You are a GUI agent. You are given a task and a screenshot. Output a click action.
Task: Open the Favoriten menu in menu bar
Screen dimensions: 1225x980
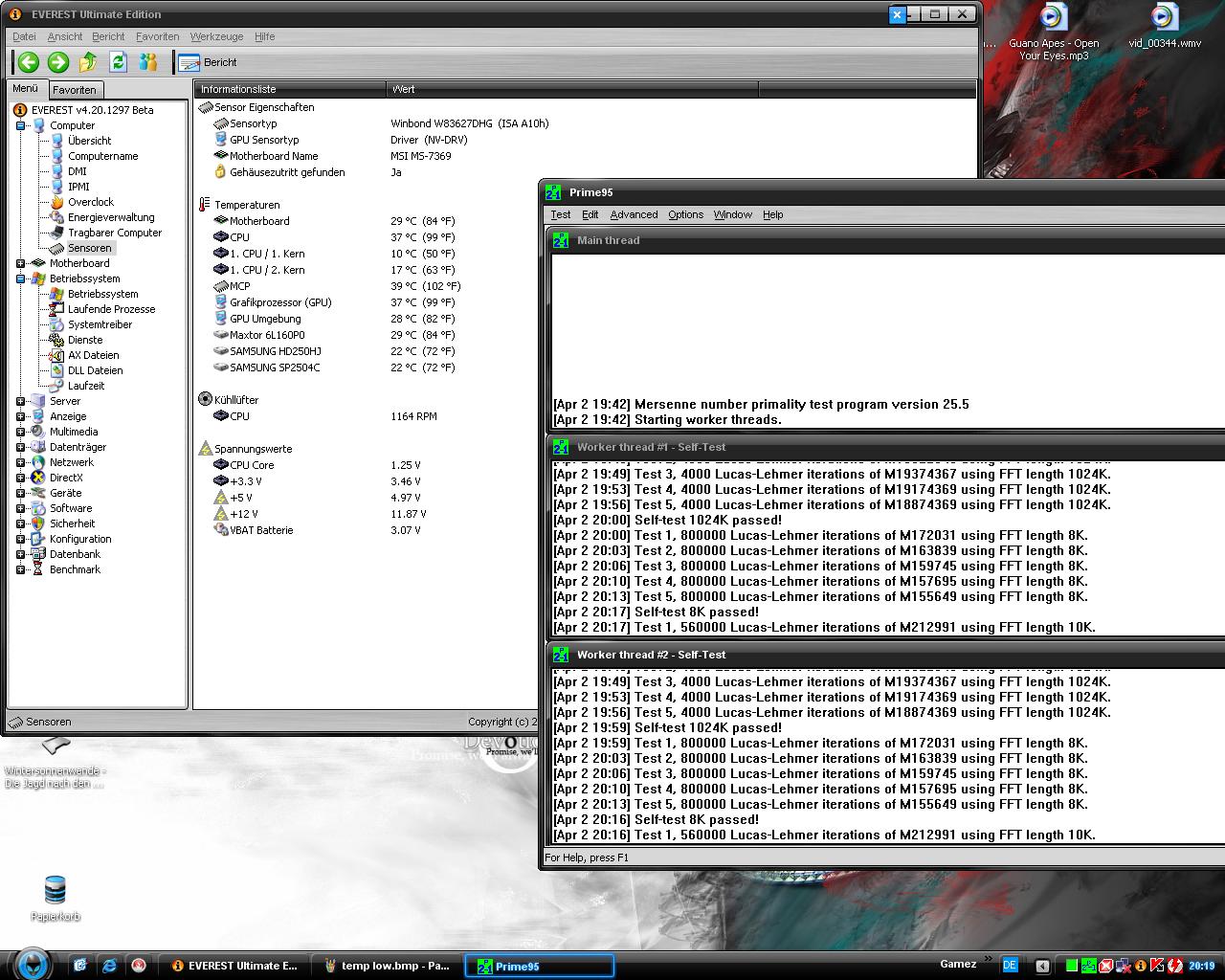[x=157, y=36]
